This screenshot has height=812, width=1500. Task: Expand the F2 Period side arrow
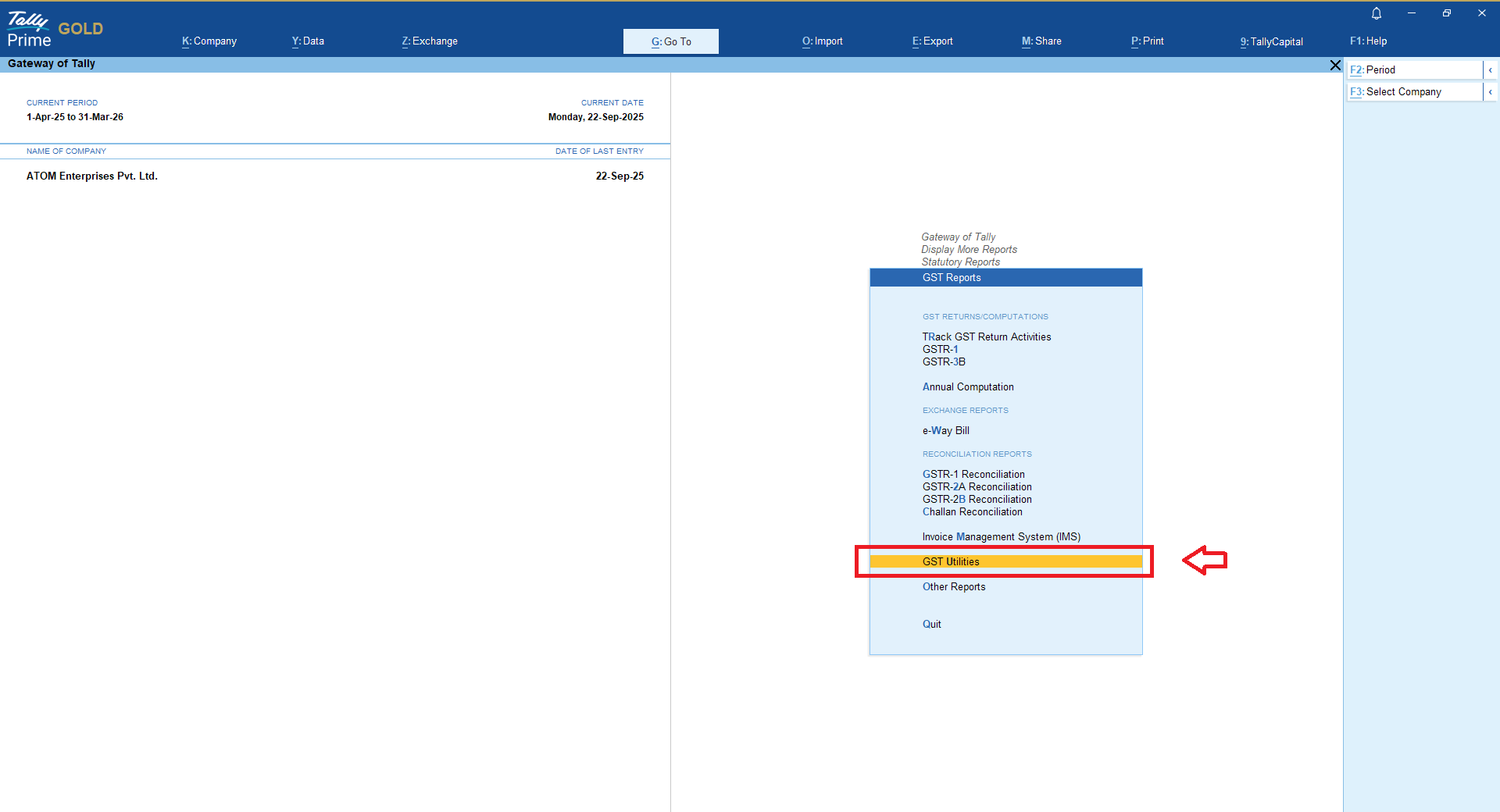(x=1490, y=70)
